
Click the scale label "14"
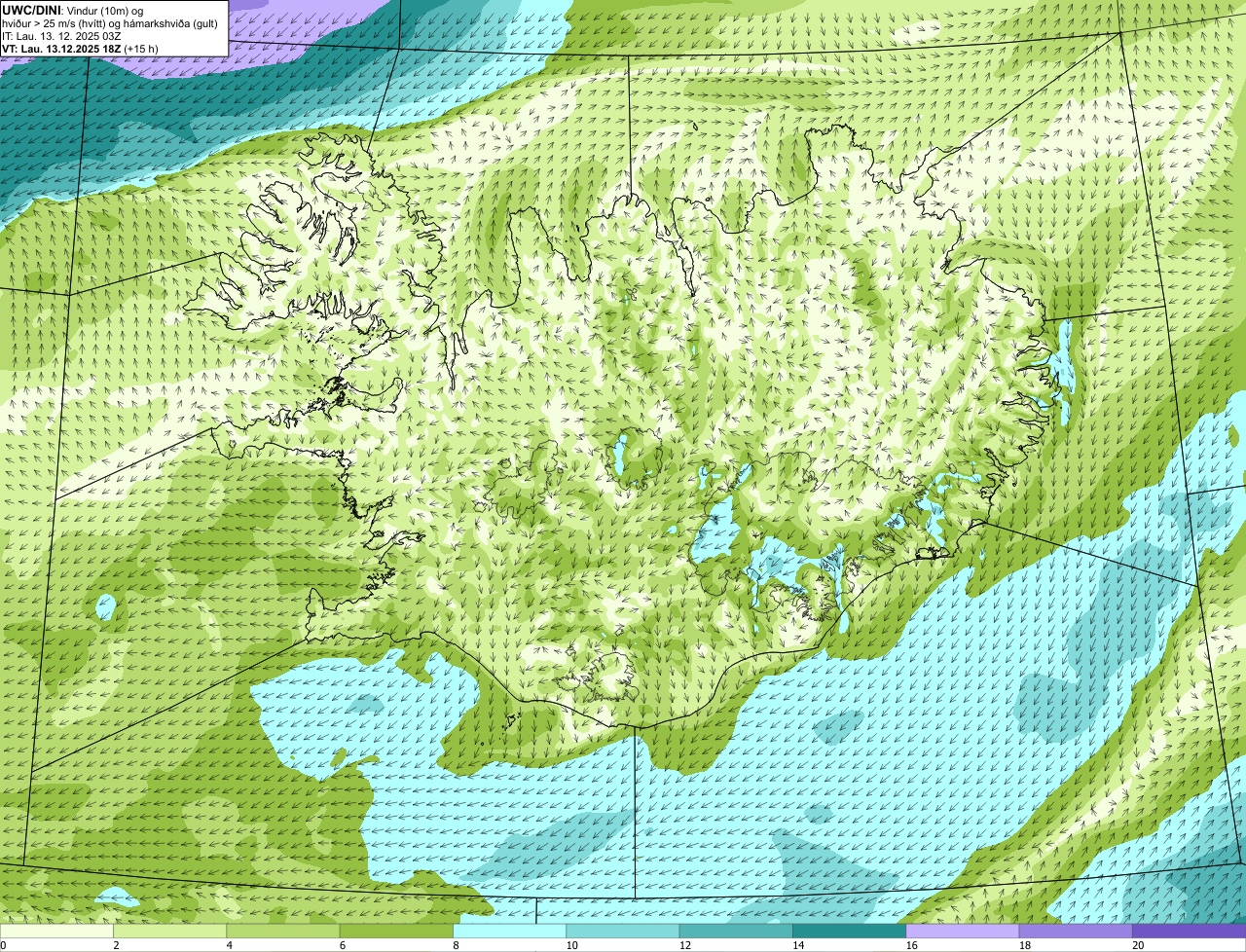pyautogui.click(x=797, y=945)
